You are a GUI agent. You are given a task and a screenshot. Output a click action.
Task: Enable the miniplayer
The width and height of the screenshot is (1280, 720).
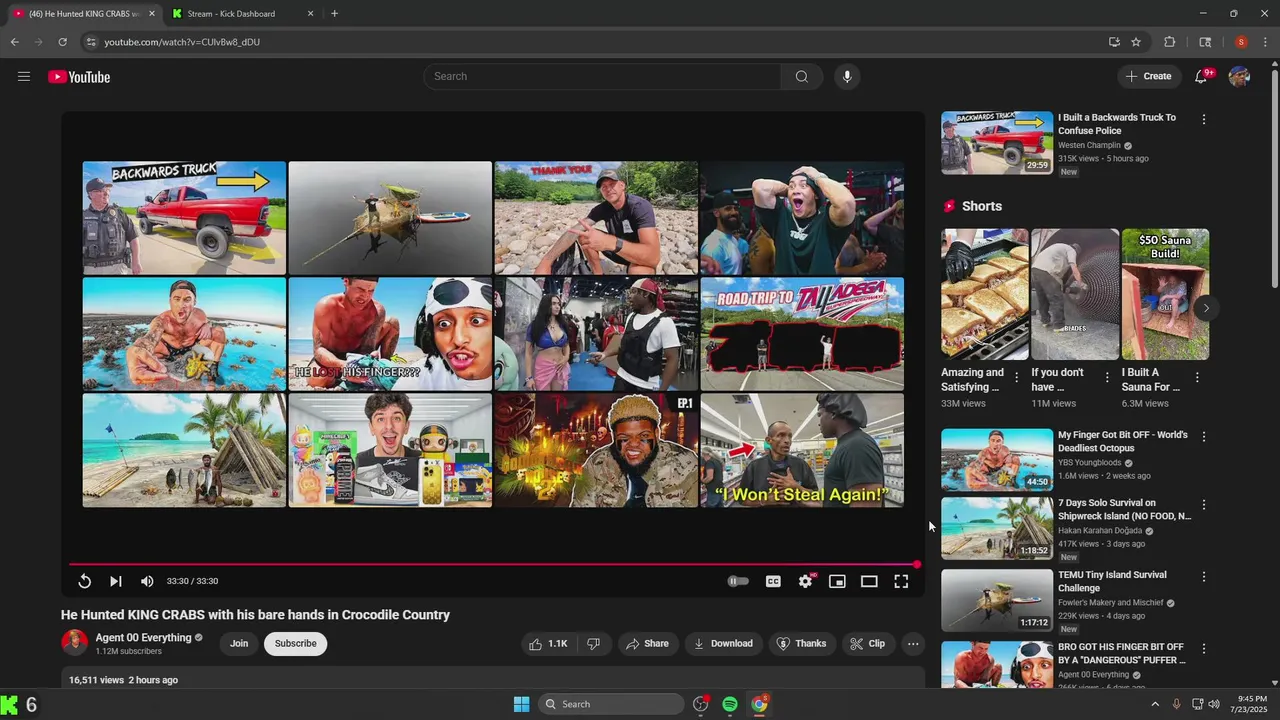[837, 581]
